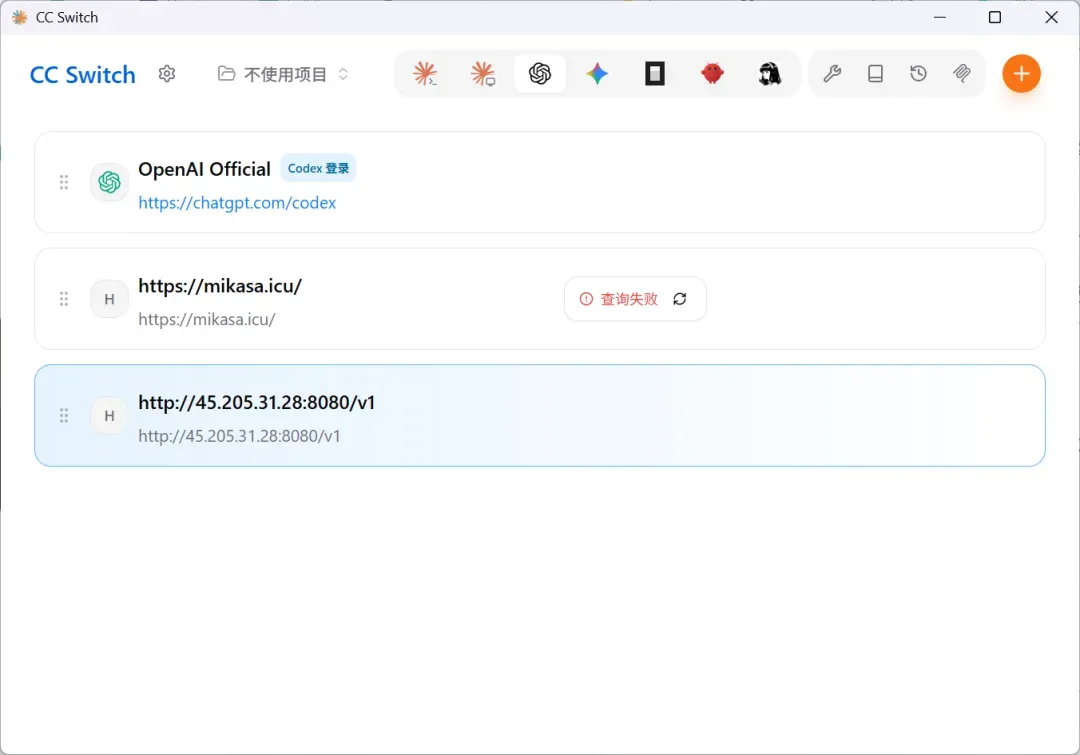
Task: Select the Claude Desktop app tab
Action: pos(482,74)
